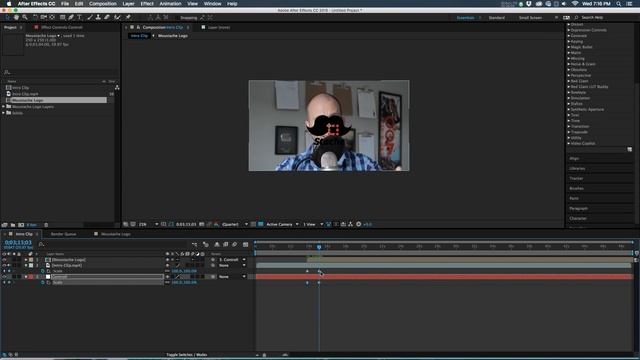Hide the Intro Clip.mp4 layer video

tap(4, 265)
